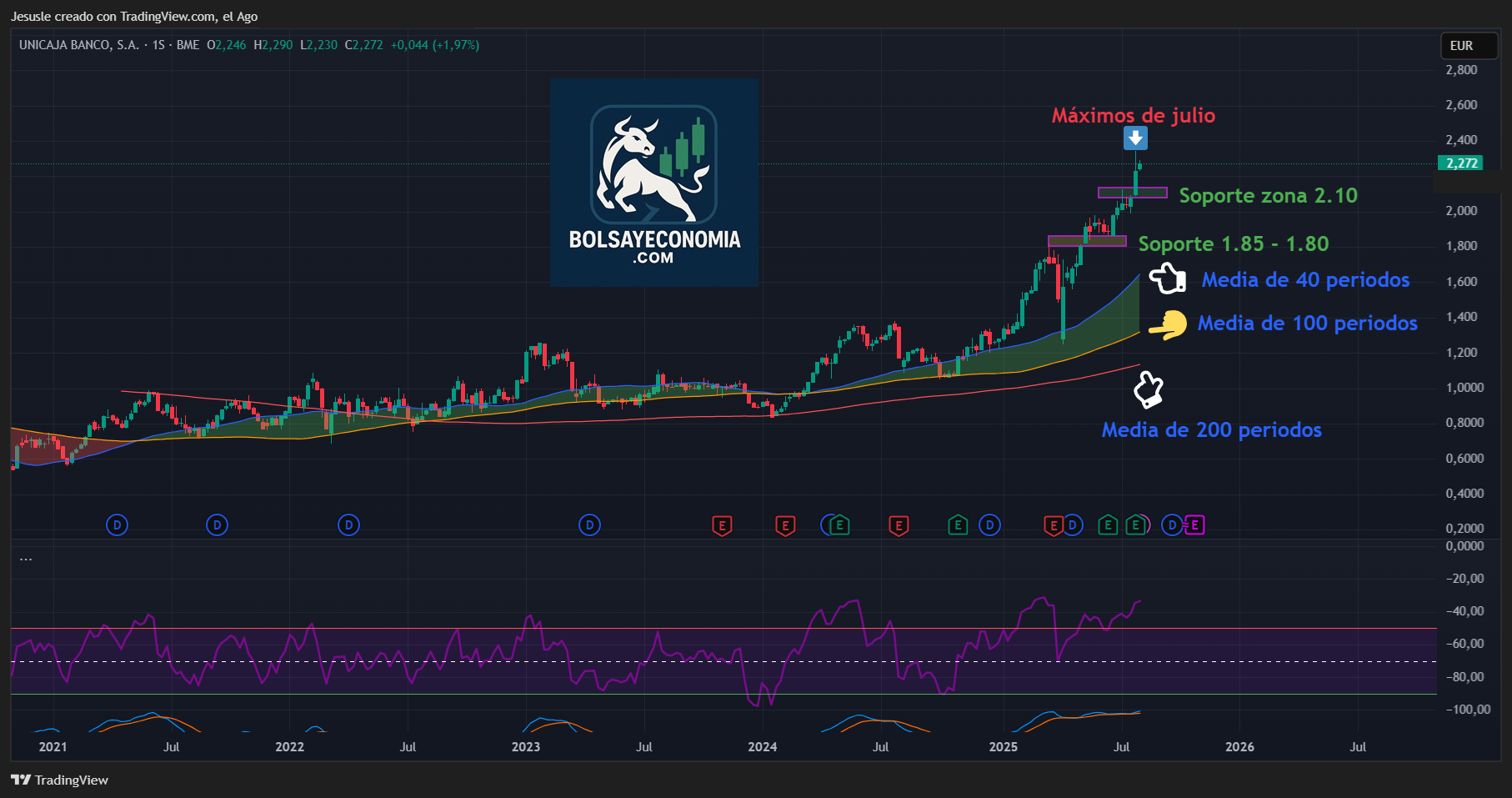
Task: Open the magenta upcoming earnings E marker
Action: [1195, 525]
